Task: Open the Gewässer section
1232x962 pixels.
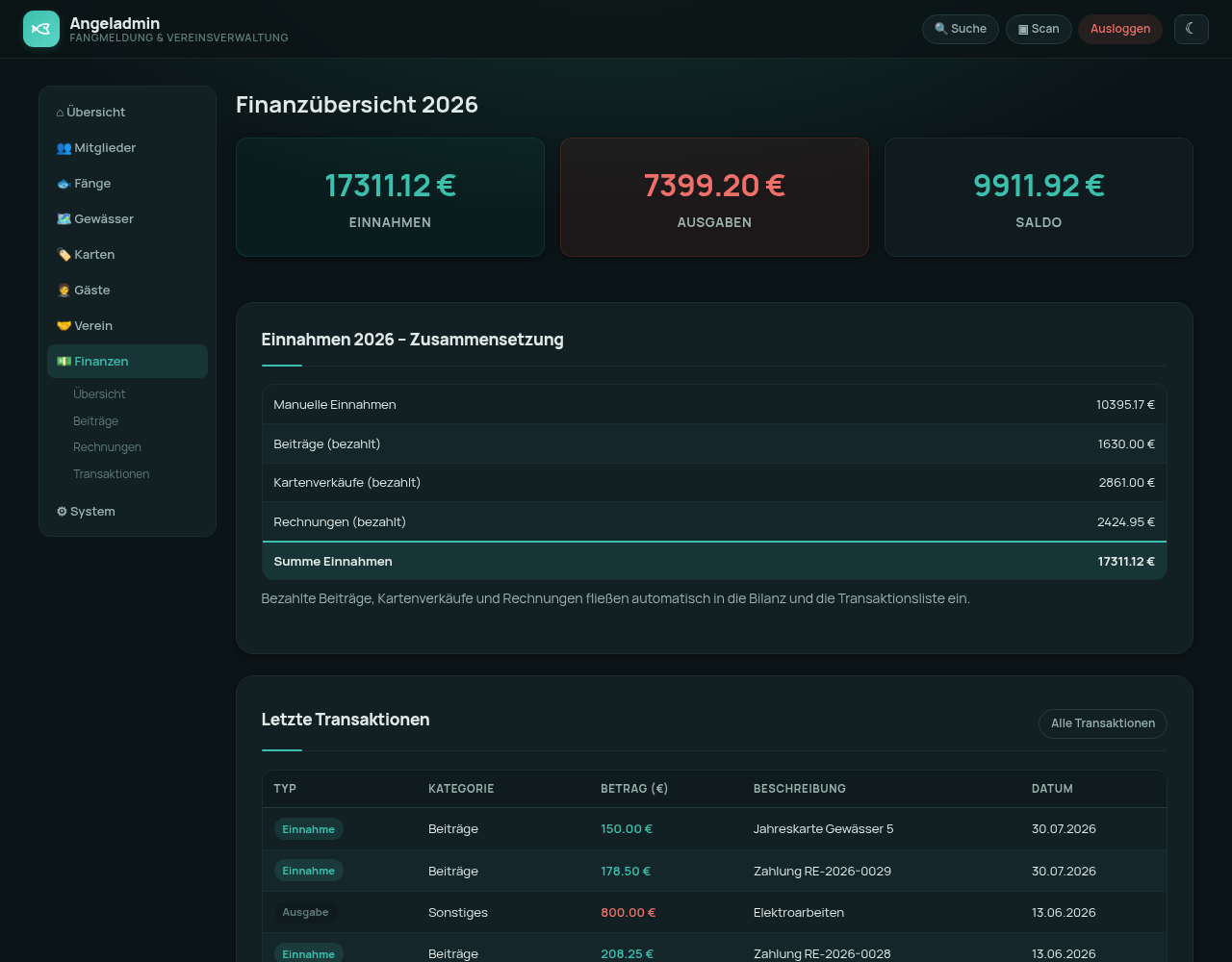Action: [127, 219]
